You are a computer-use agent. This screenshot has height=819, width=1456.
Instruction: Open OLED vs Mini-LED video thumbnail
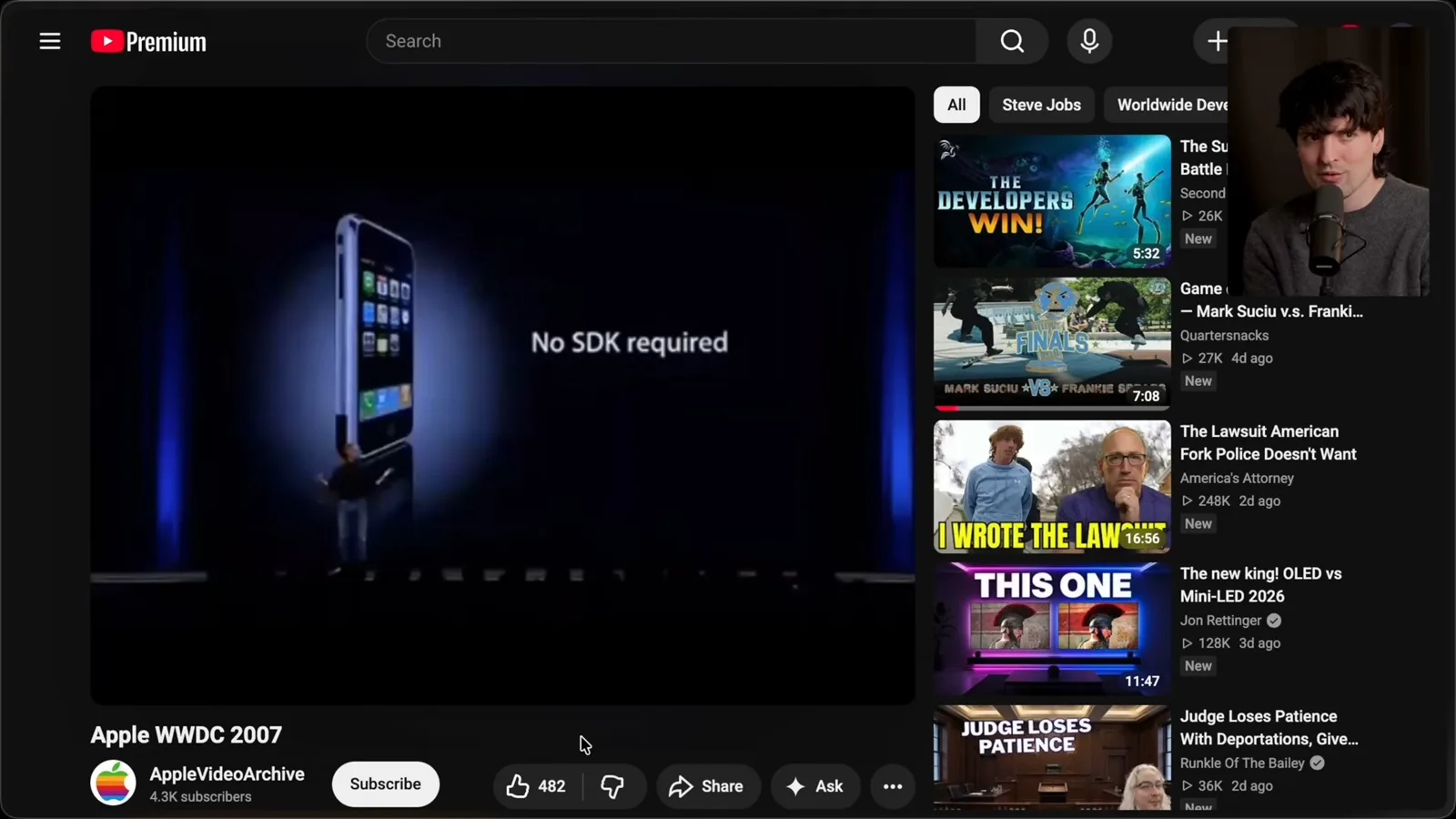tap(1052, 629)
